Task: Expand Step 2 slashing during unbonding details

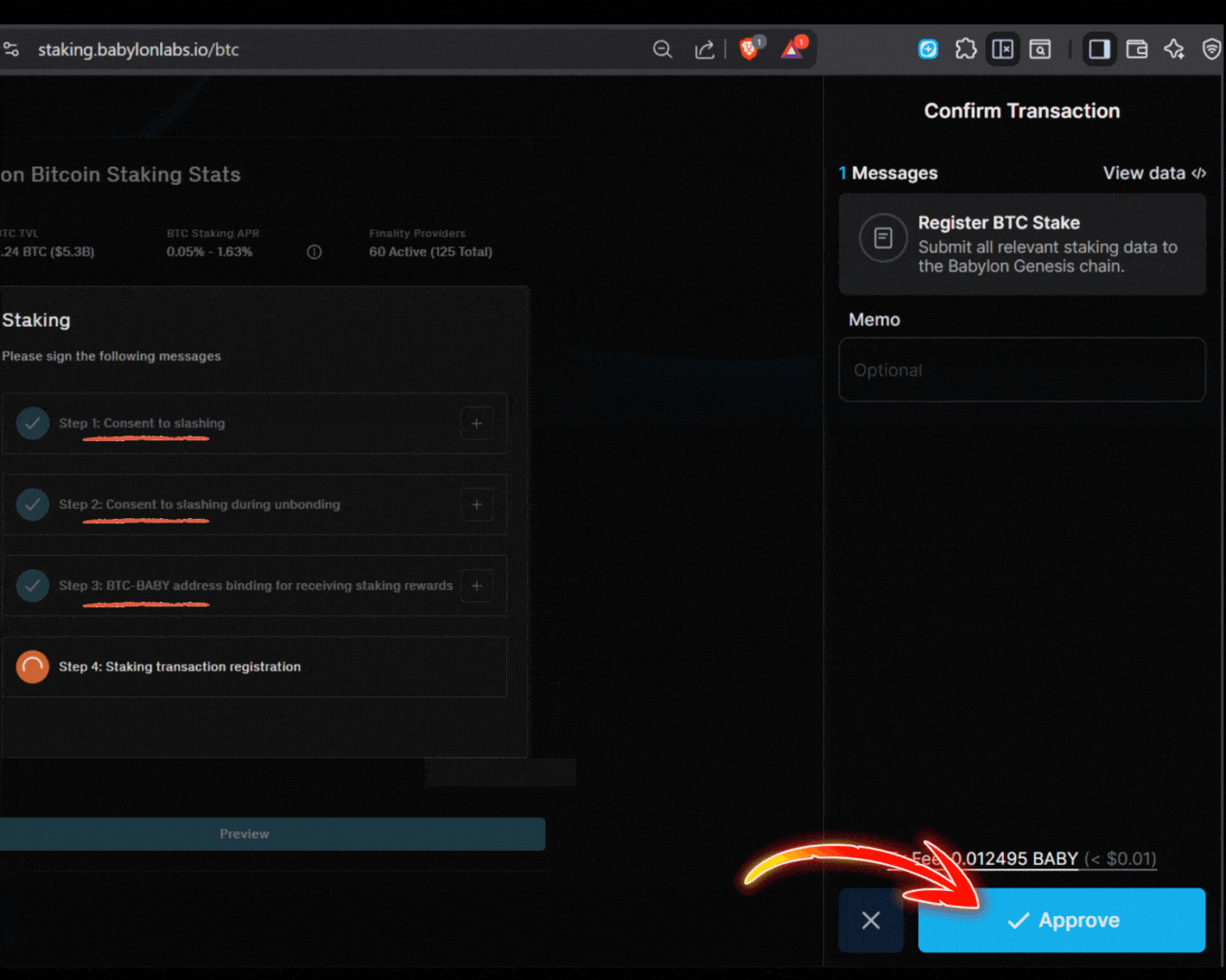Action: [477, 504]
